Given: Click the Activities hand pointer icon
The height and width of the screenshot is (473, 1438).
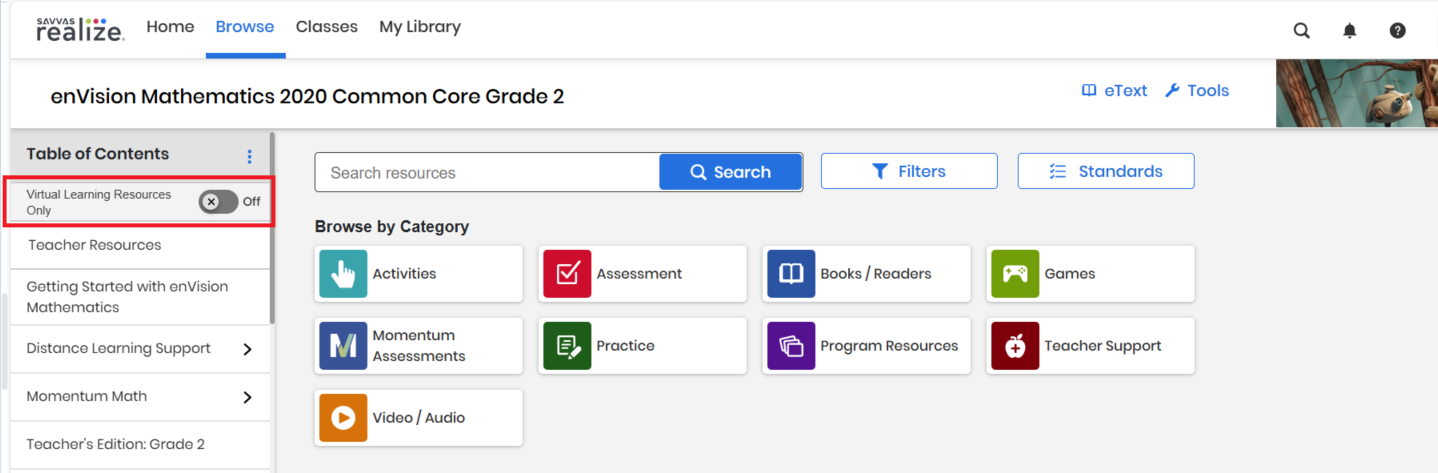Looking at the screenshot, I should click(343, 274).
